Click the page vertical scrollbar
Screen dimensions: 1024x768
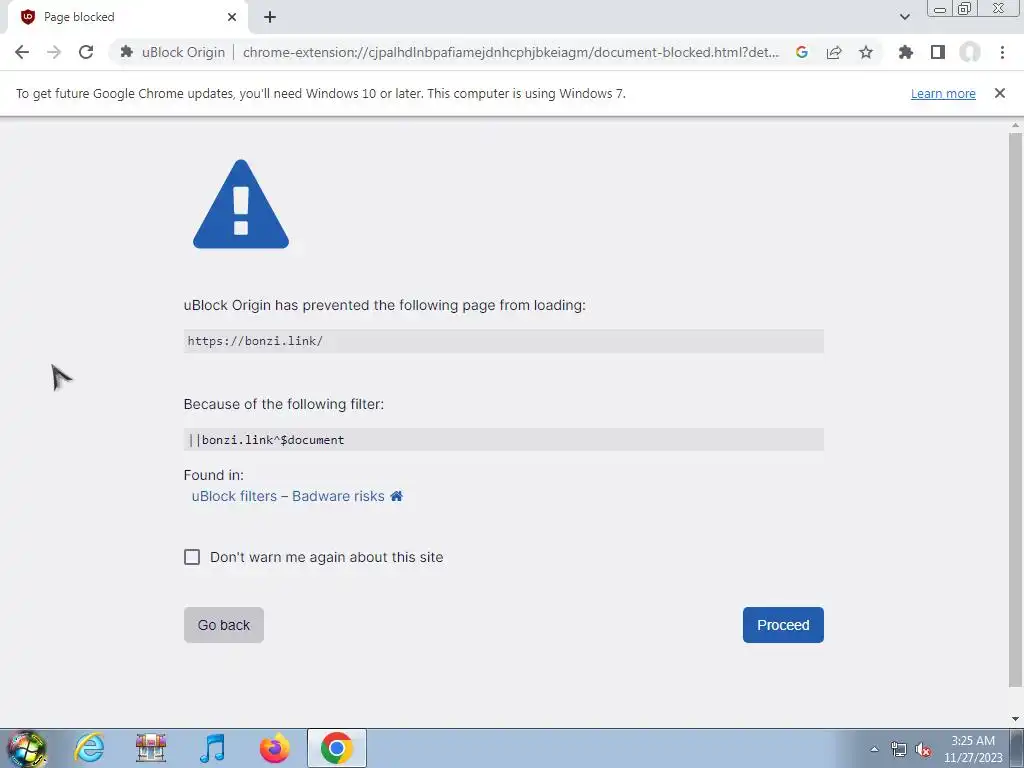click(1015, 410)
